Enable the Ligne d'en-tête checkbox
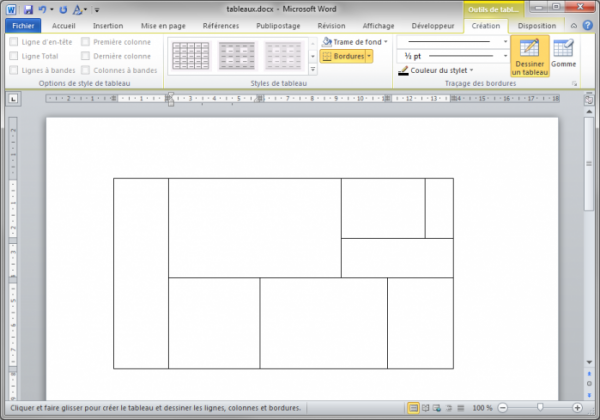Viewport: 600px width, 420px height. point(14,42)
